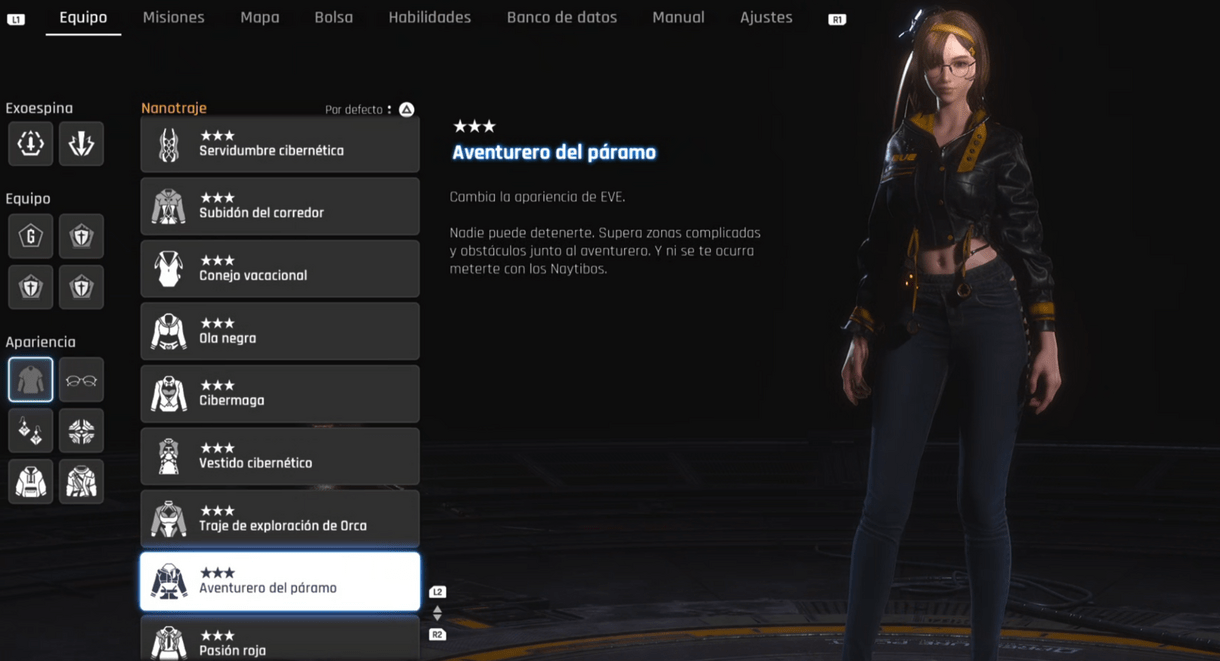Click the Par defecto label
The height and width of the screenshot is (661, 1220).
[x=354, y=110]
